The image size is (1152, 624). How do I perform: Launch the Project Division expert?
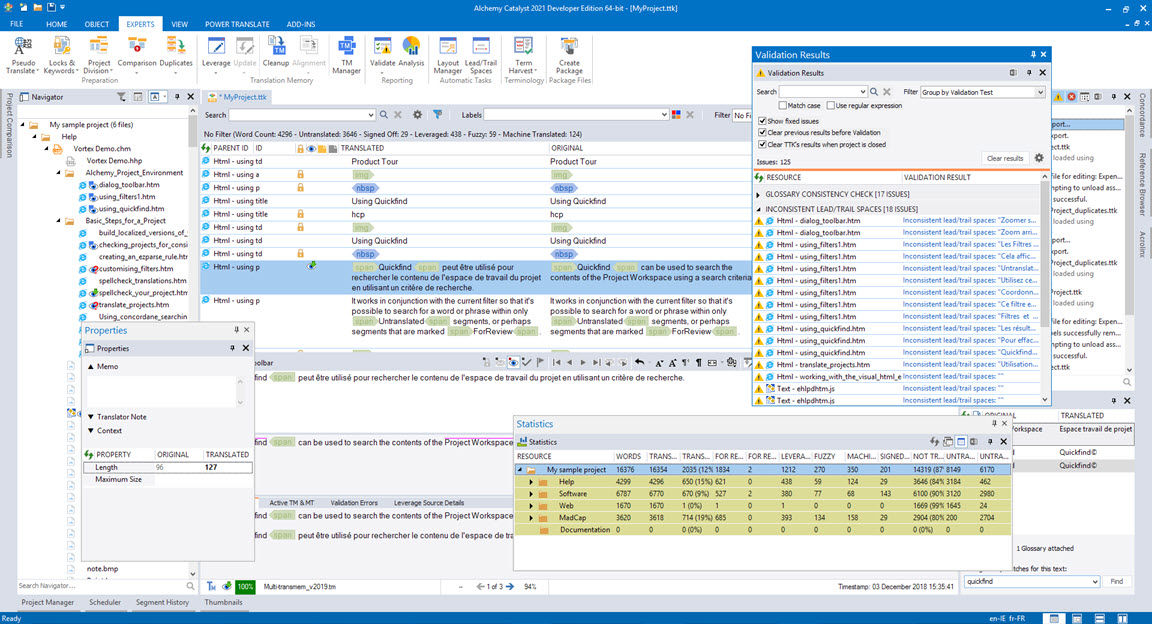(98, 54)
